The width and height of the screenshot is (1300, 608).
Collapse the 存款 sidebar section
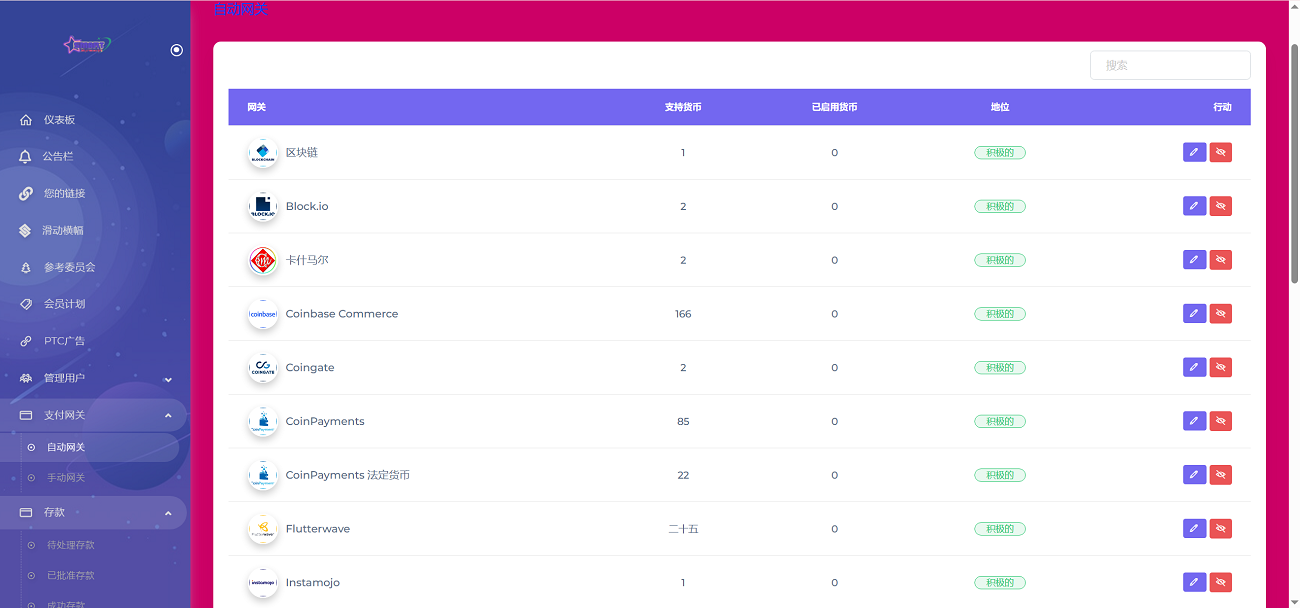(168, 513)
